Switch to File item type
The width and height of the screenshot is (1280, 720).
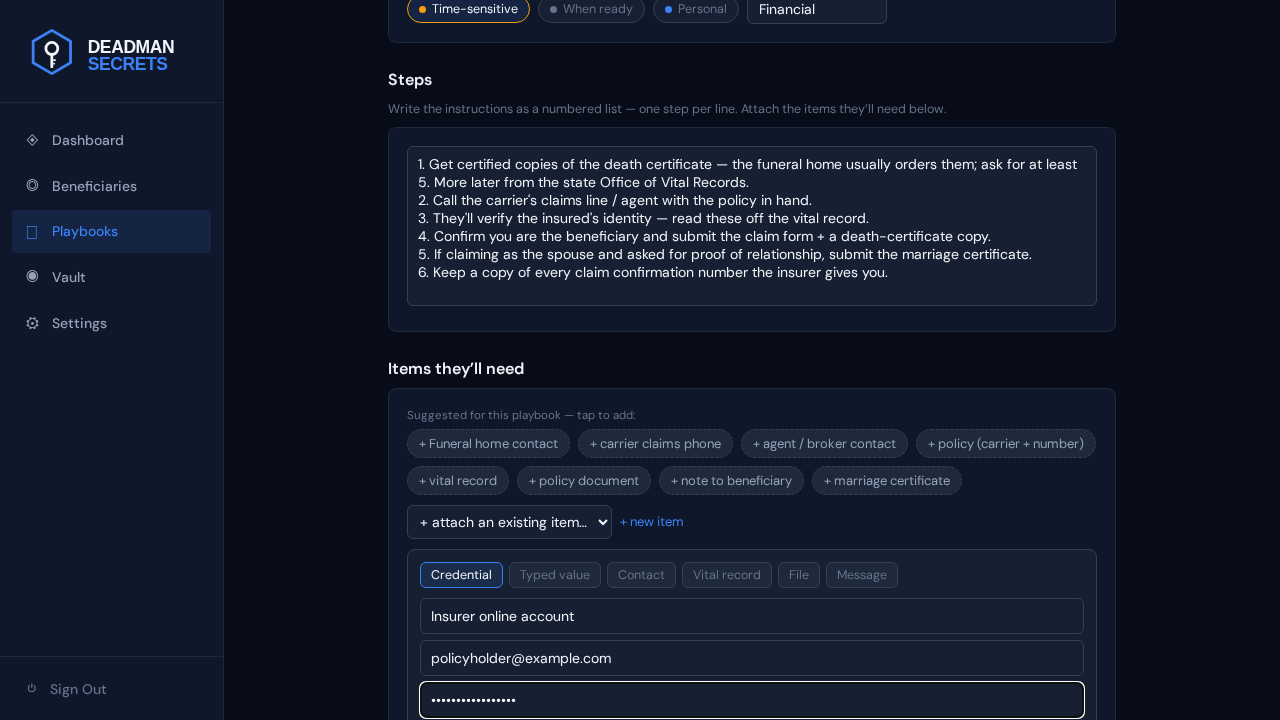[799, 575]
